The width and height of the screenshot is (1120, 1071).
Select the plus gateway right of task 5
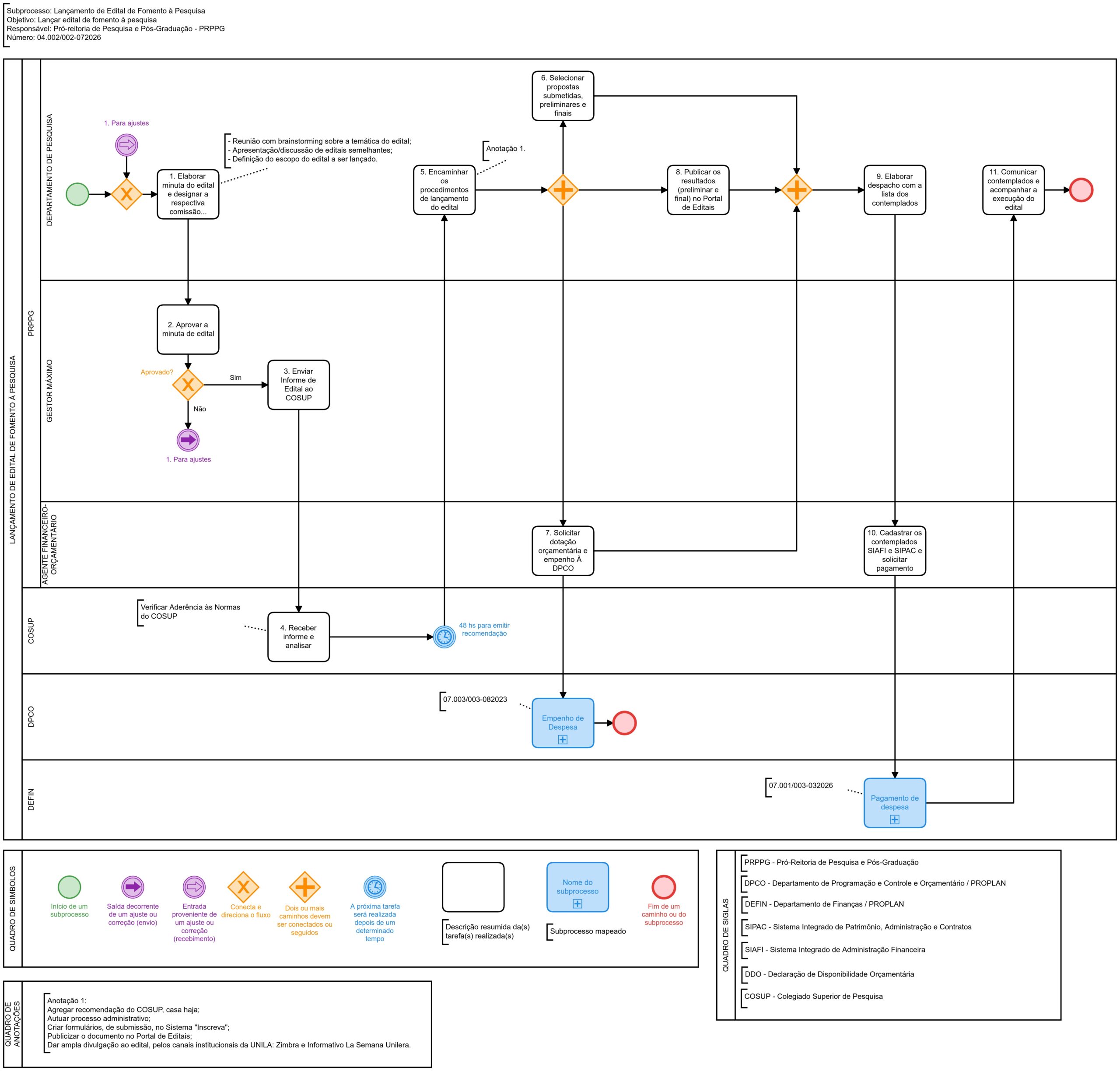pos(563,190)
